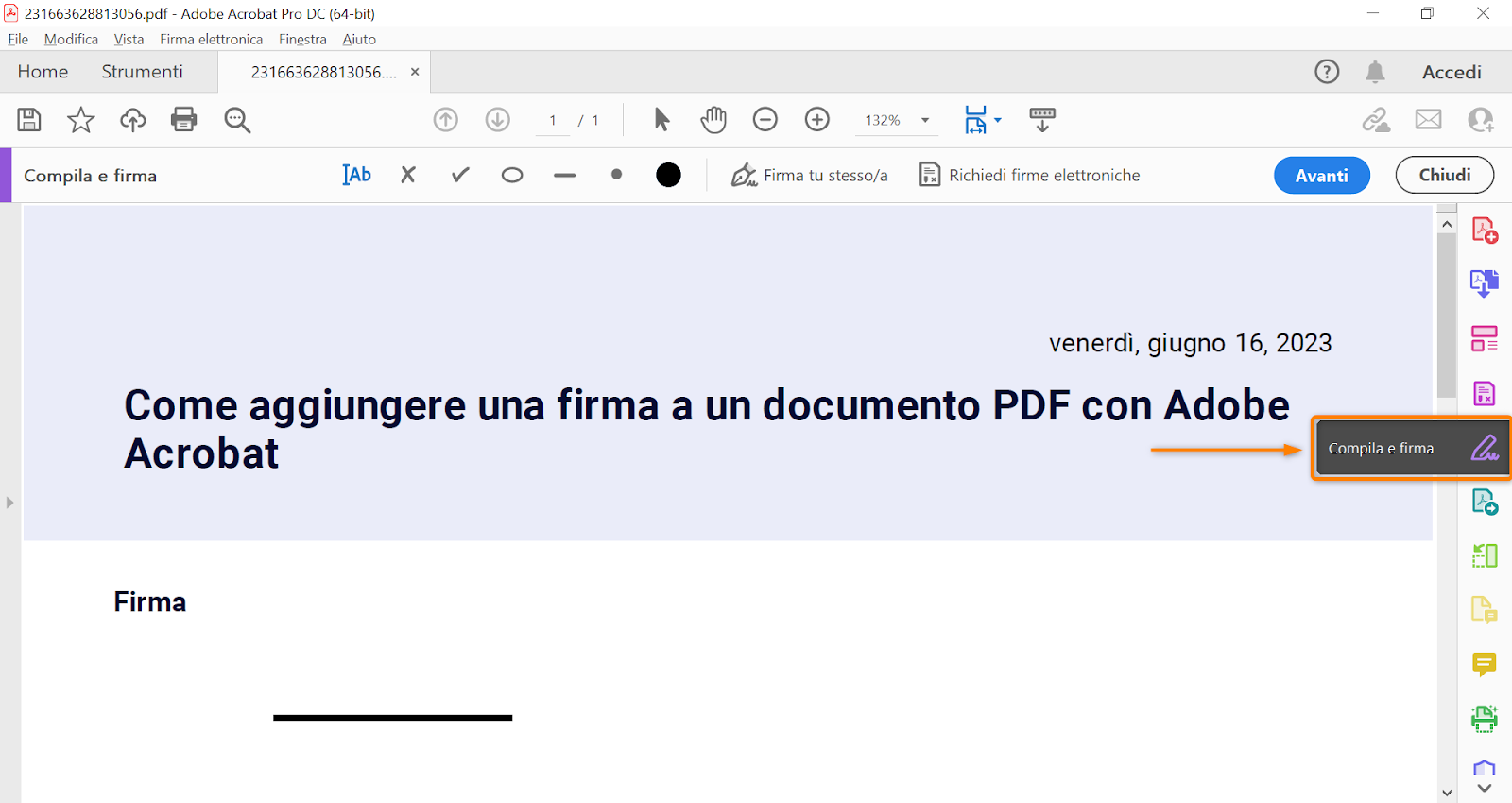Open the yellow page-with-note sidebar tool

tap(1485, 609)
